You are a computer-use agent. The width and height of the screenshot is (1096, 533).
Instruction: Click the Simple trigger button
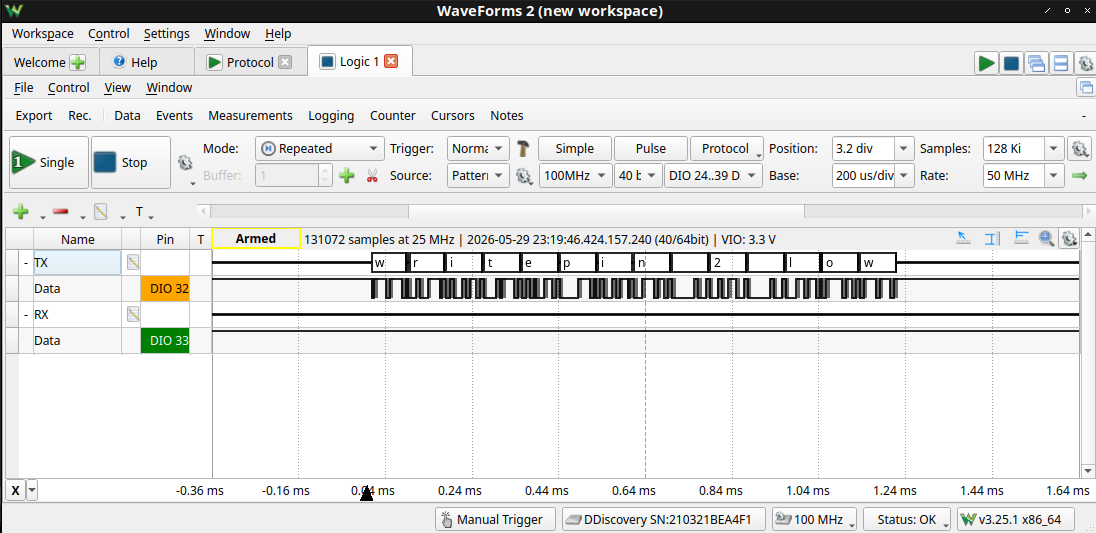[x=575, y=149]
